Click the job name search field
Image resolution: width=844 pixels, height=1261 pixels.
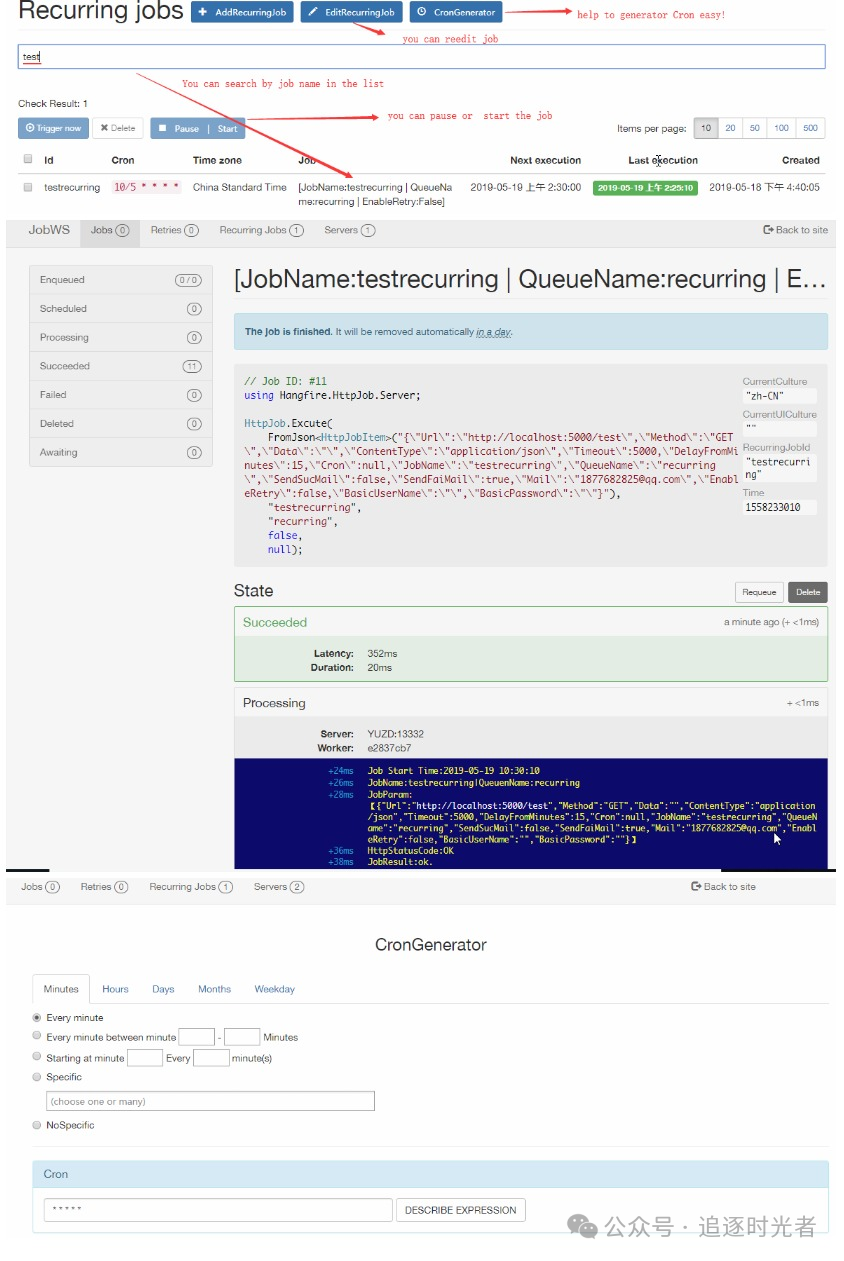(x=421, y=57)
